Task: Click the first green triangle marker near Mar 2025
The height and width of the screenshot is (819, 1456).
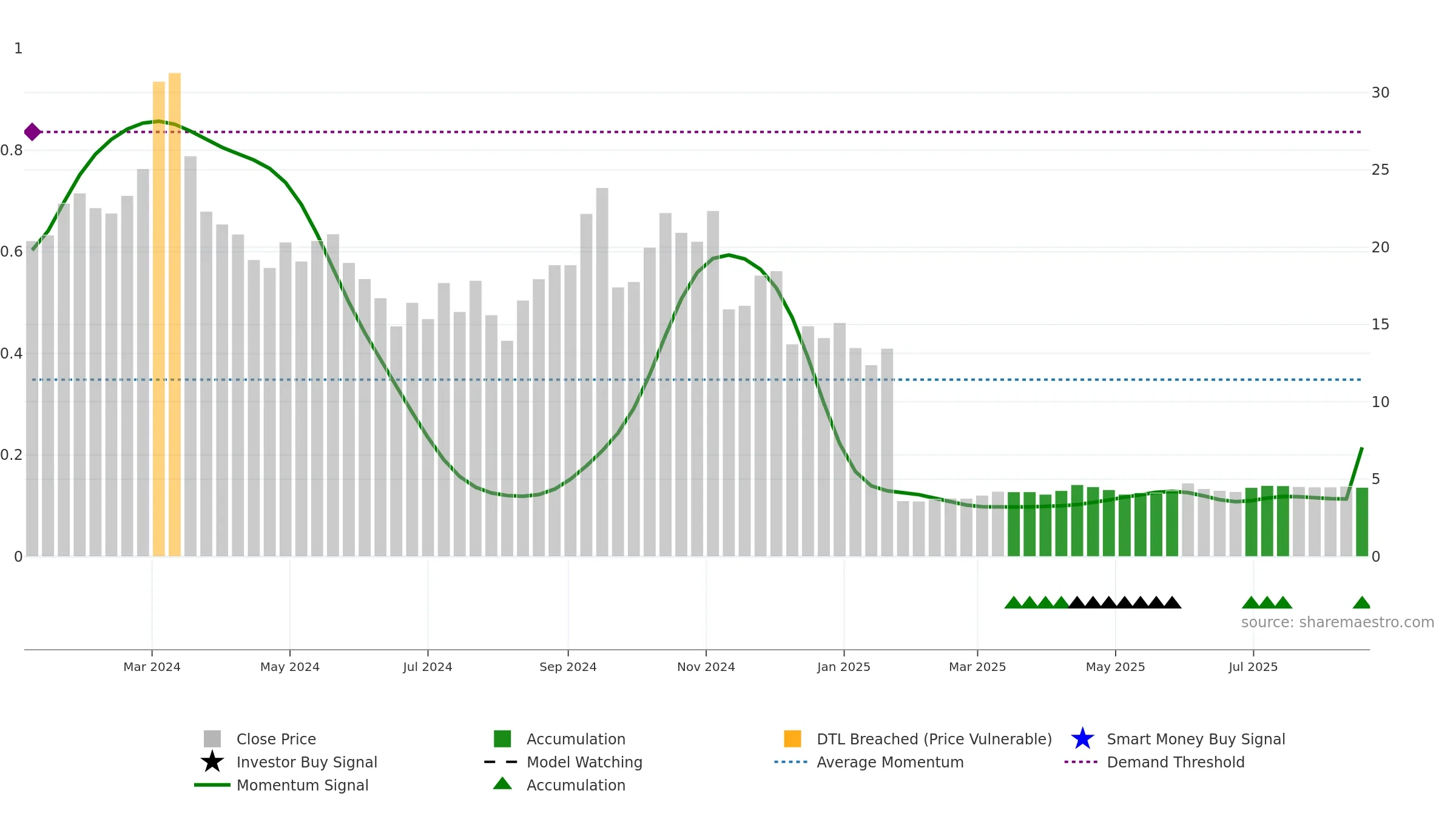Action: [x=1013, y=602]
